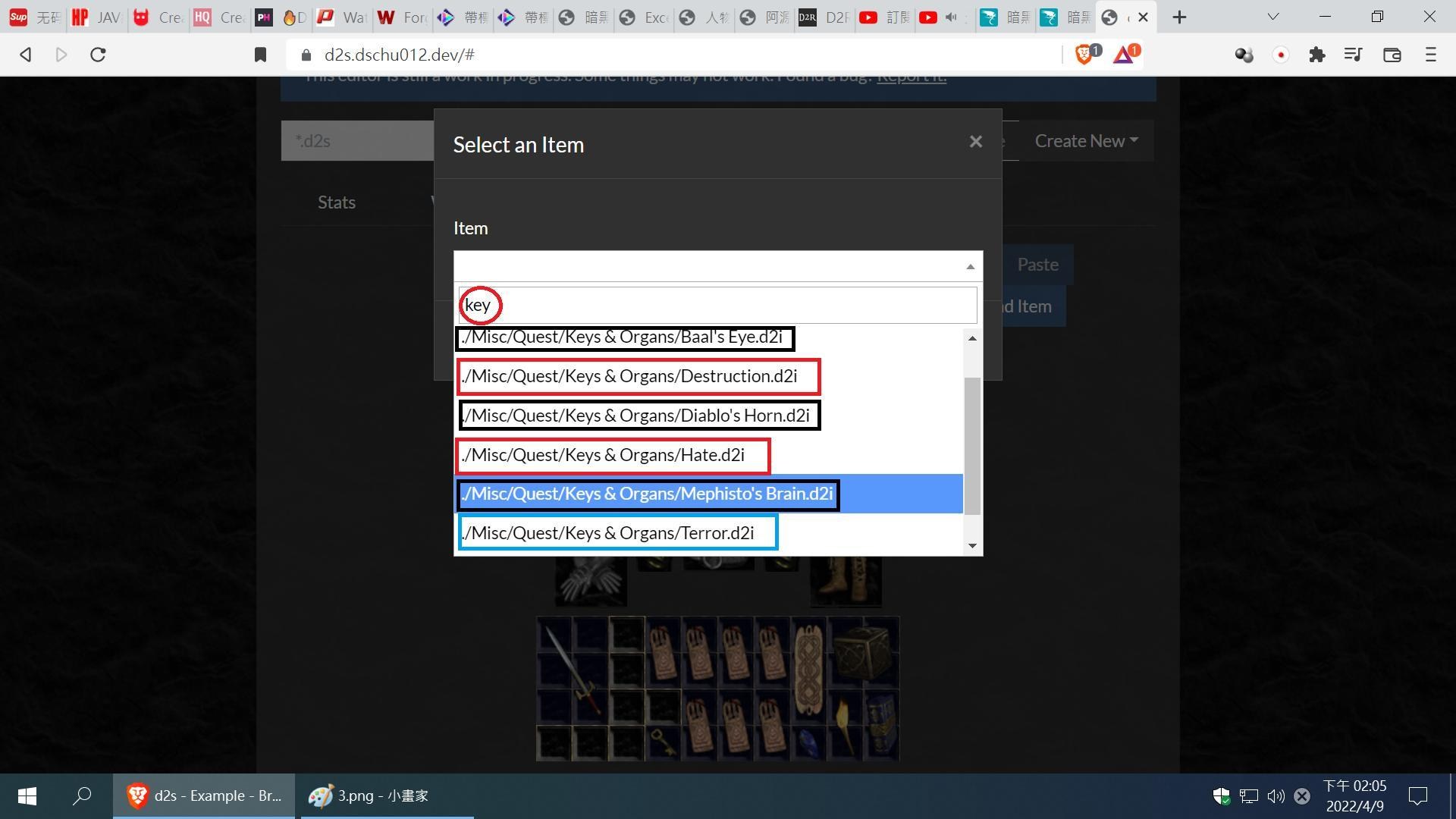Screen dimensions: 1456x819
Task: Open the browser hamburger menu
Action: pyautogui.click(x=1430, y=55)
